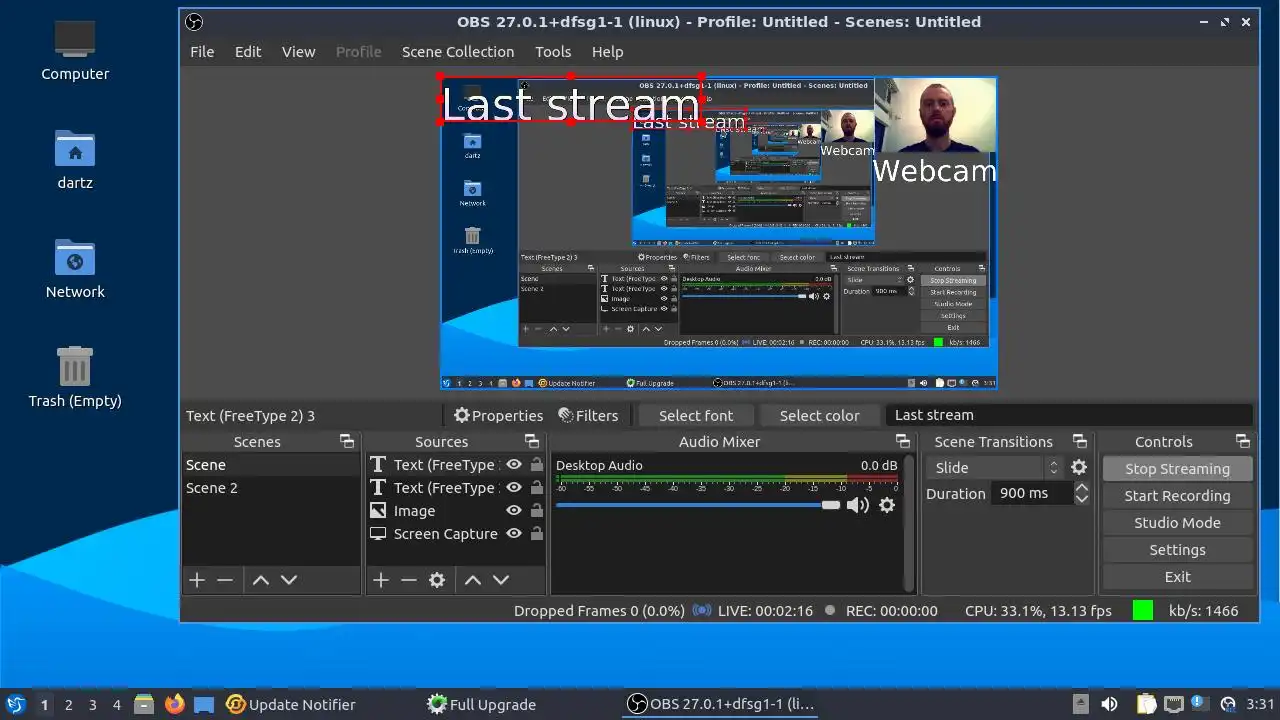Lock the Screen Capture source with its padlock

pyautogui.click(x=537, y=534)
